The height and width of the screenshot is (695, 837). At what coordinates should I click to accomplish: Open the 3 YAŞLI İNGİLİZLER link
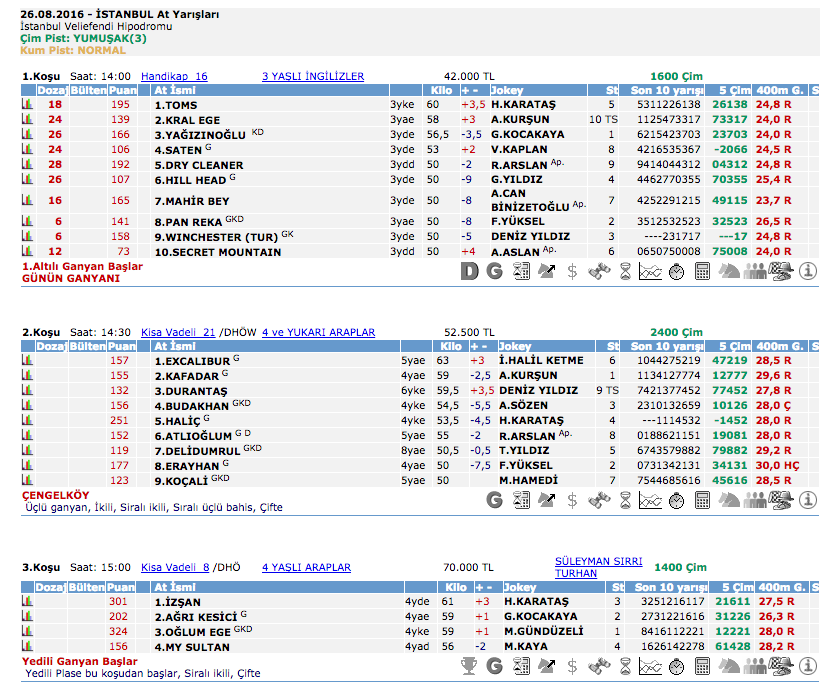pos(312,76)
